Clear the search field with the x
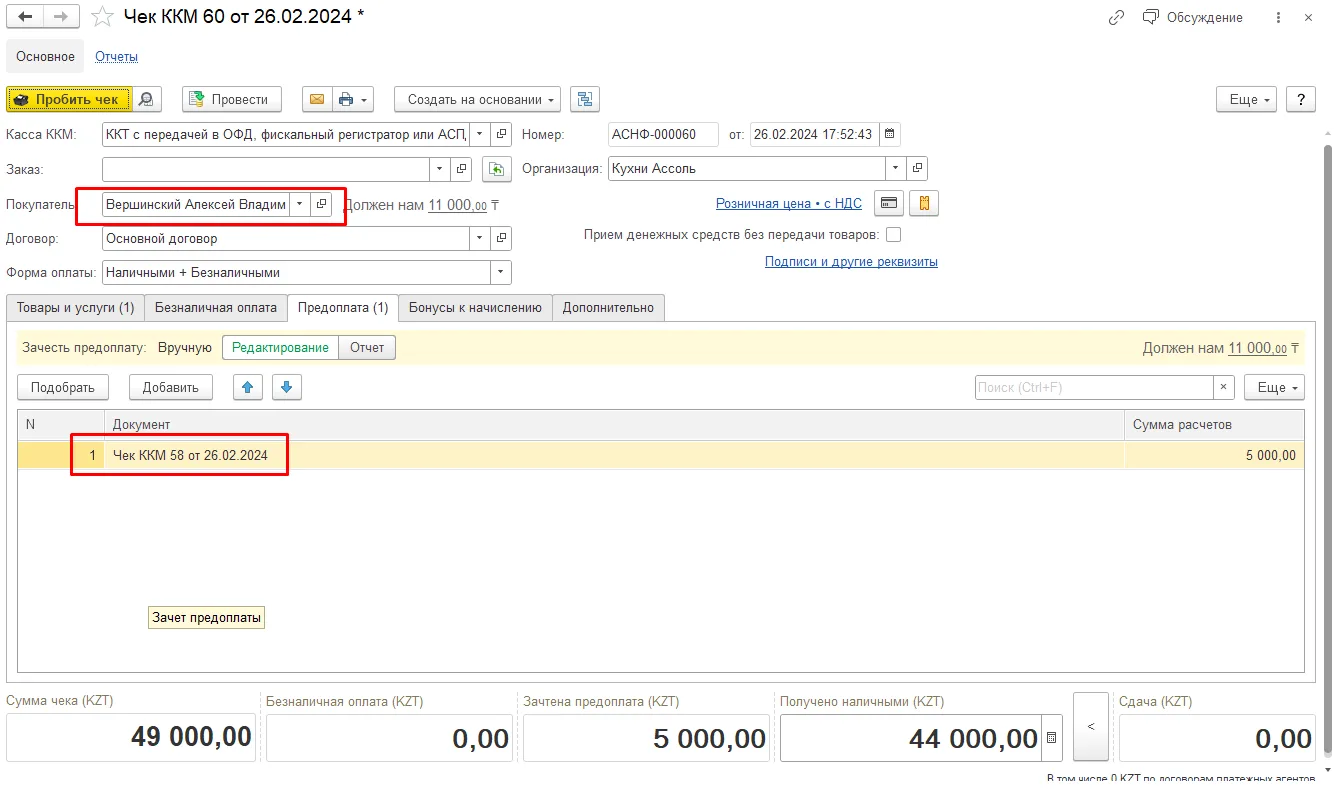Viewport: 1334px width, 789px height. 1224,387
